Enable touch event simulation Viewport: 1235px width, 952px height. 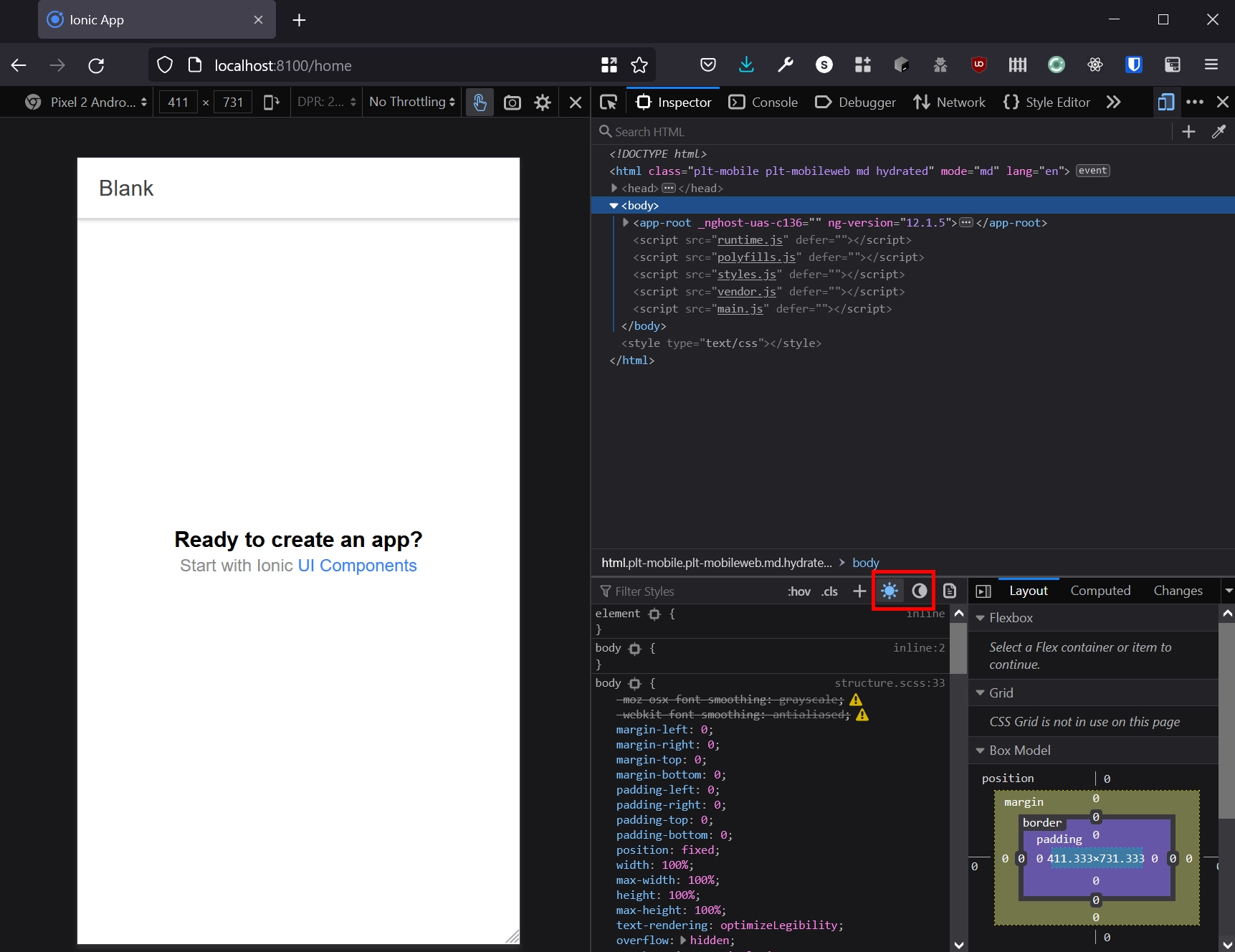480,102
